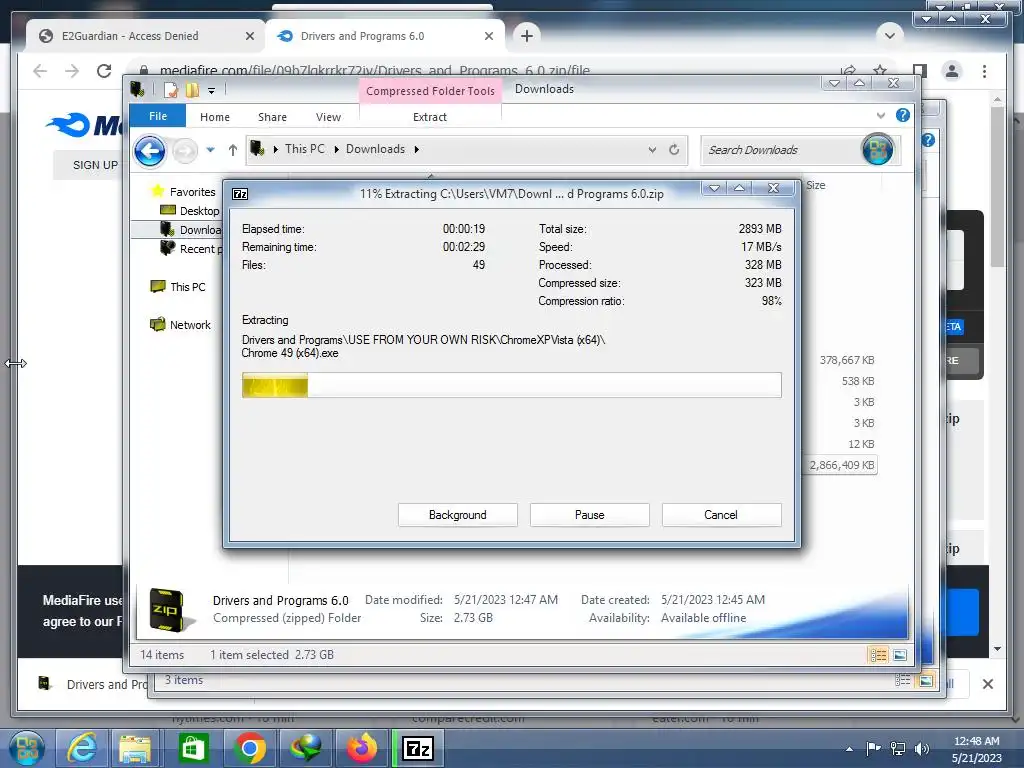Show hidden tray icons arrow
Viewport: 1024px width, 768px height.
coord(848,749)
